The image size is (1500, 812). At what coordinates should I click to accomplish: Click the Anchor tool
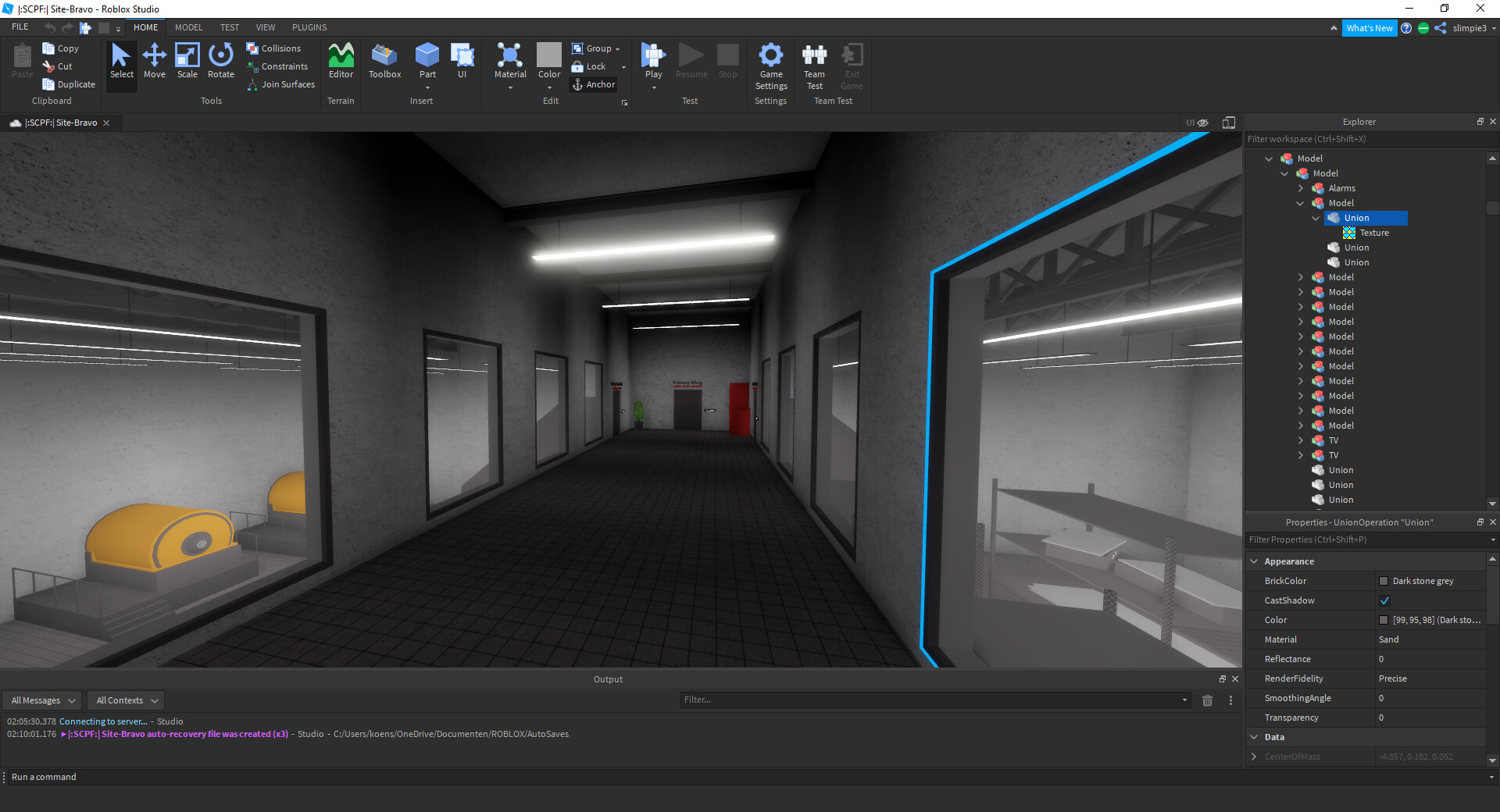click(x=594, y=84)
